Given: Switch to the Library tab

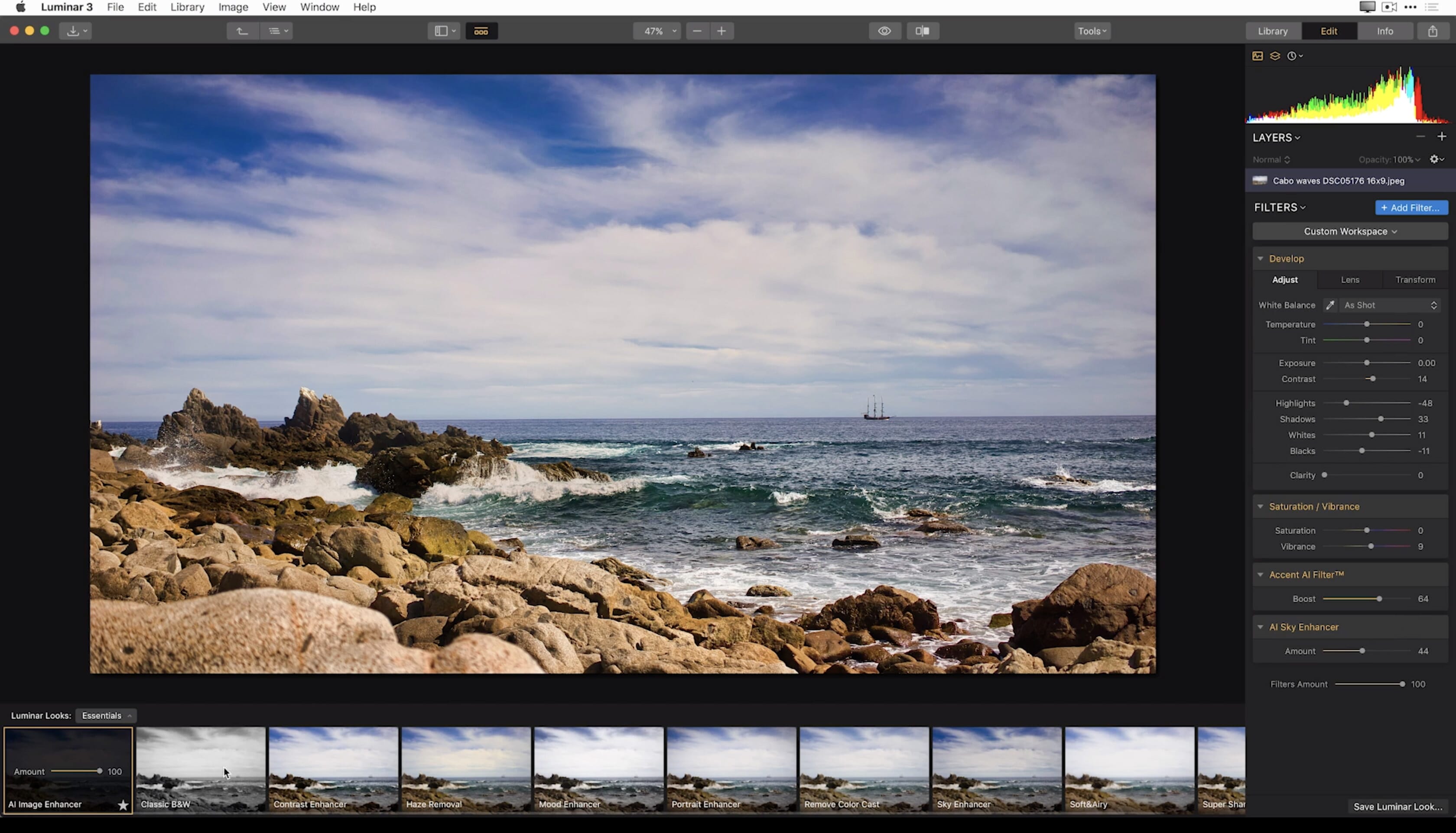Looking at the screenshot, I should point(1272,30).
